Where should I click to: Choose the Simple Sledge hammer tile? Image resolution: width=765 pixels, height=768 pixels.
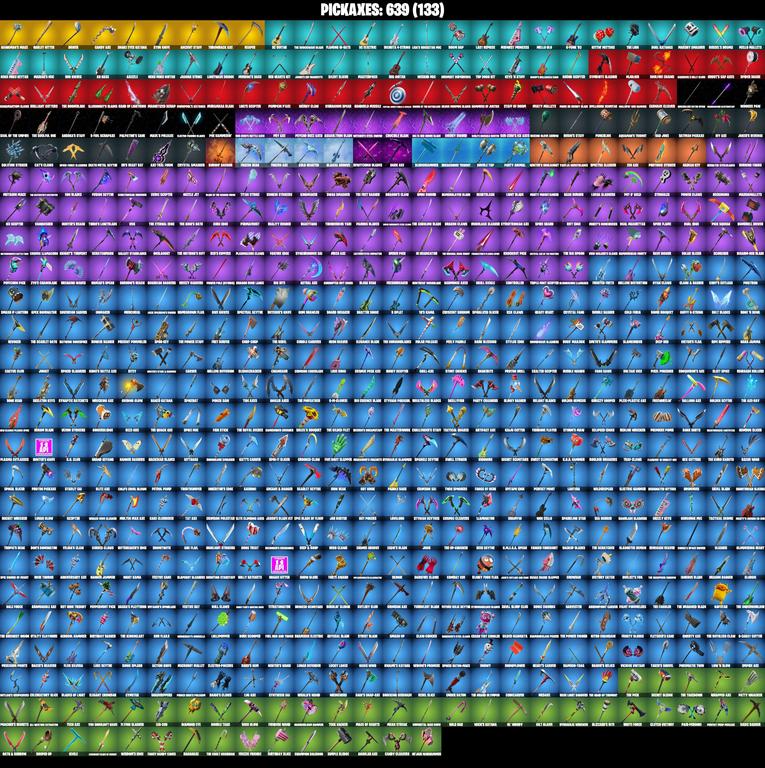click(x=338, y=741)
